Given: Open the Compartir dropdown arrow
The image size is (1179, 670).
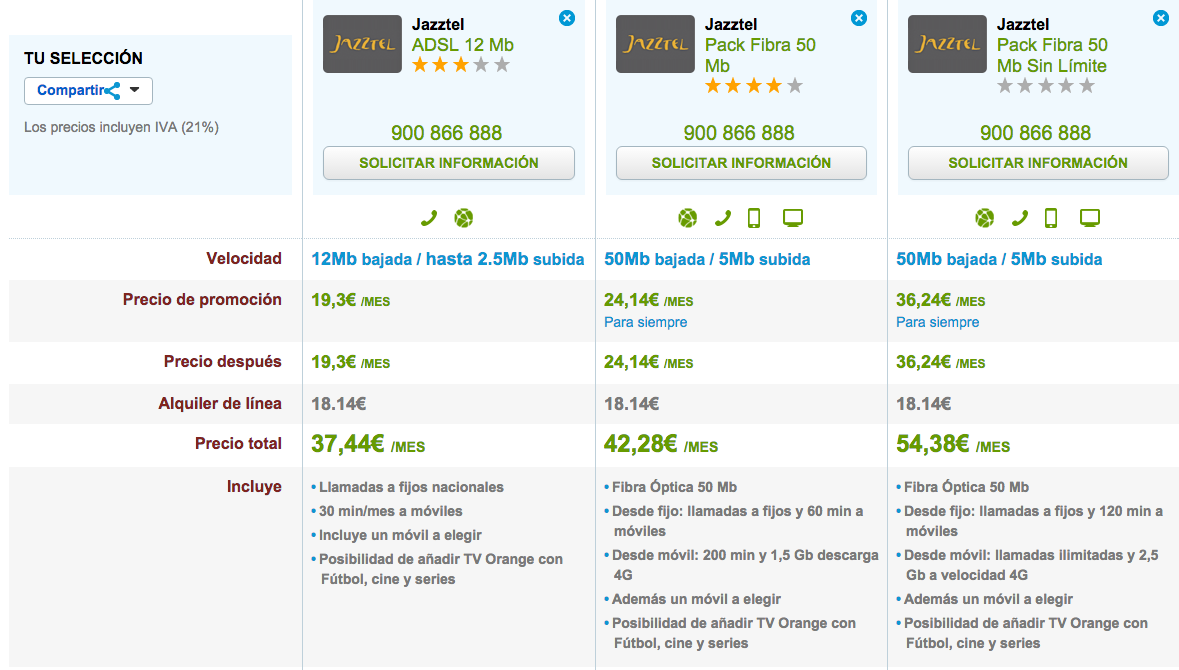Looking at the screenshot, I should [x=135, y=90].
